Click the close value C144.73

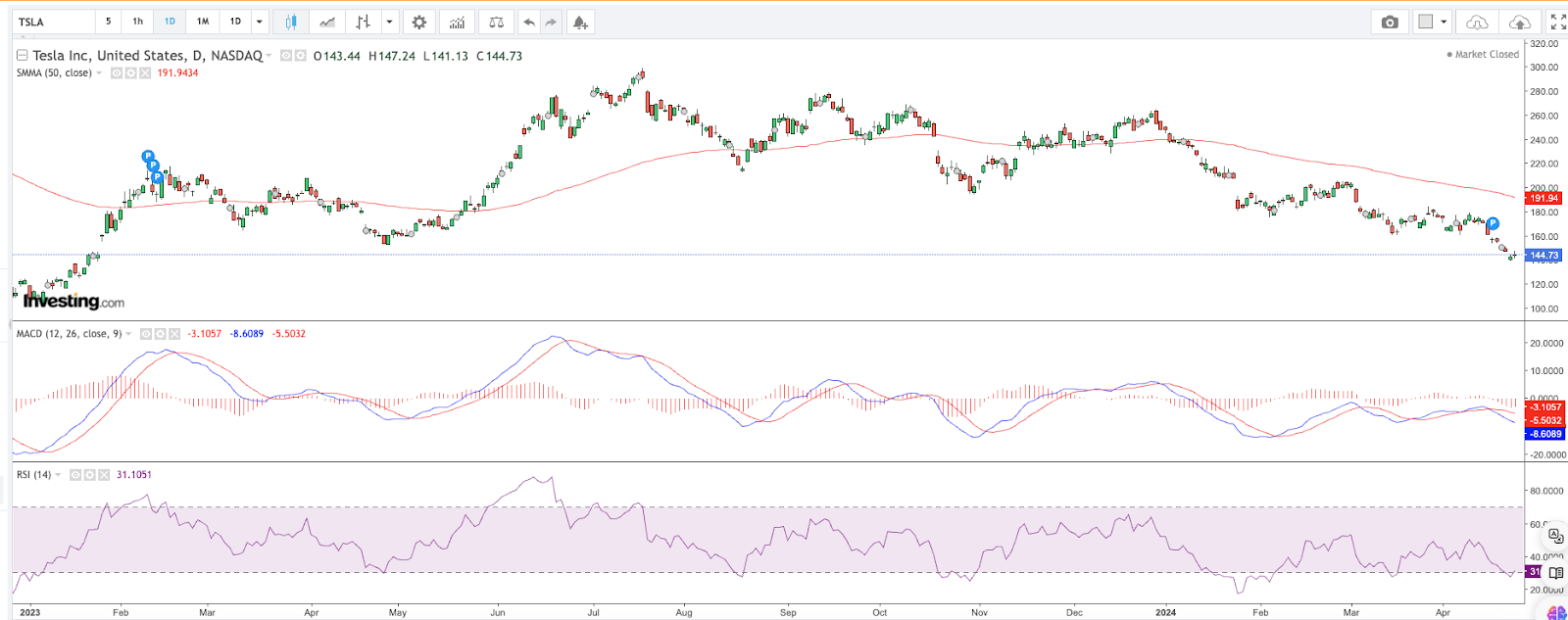[x=499, y=56]
